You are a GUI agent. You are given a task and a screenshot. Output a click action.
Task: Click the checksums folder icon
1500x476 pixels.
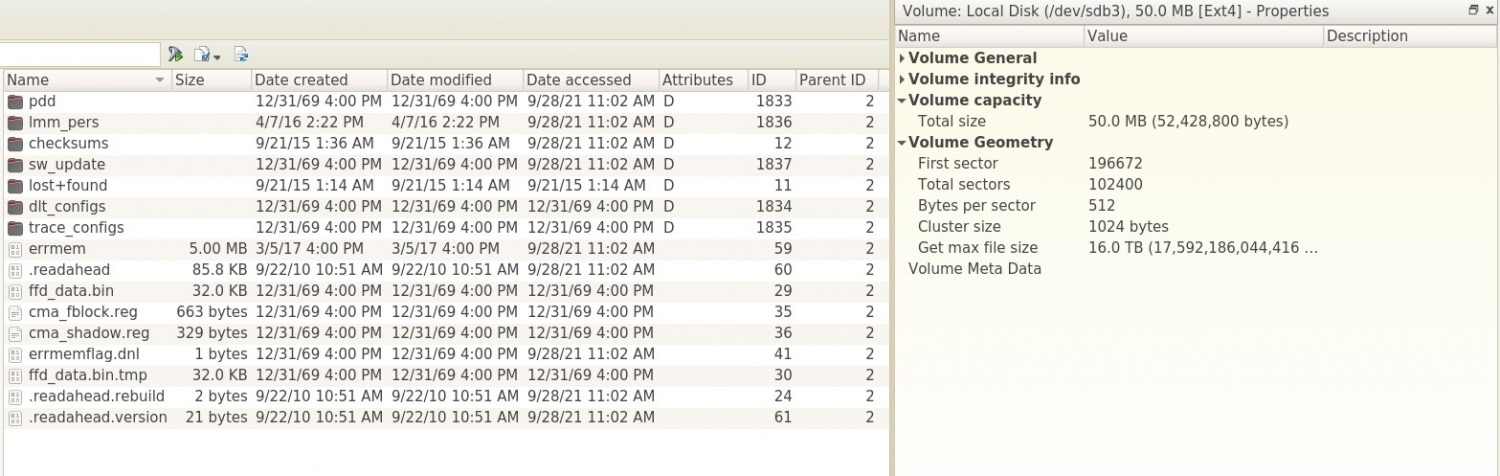(x=15, y=143)
